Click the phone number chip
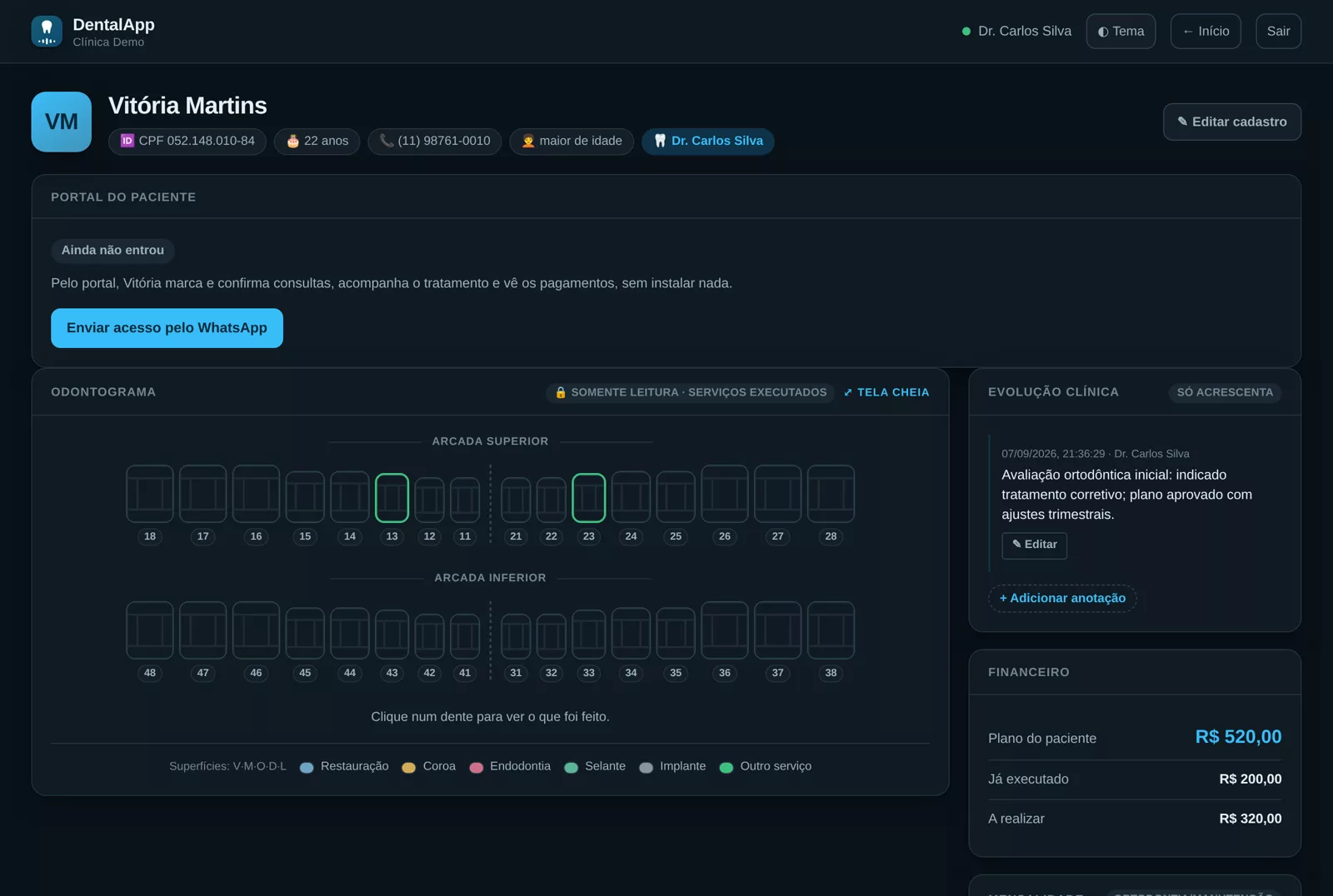Screen dimensions: 1333x896 [435, 141]
